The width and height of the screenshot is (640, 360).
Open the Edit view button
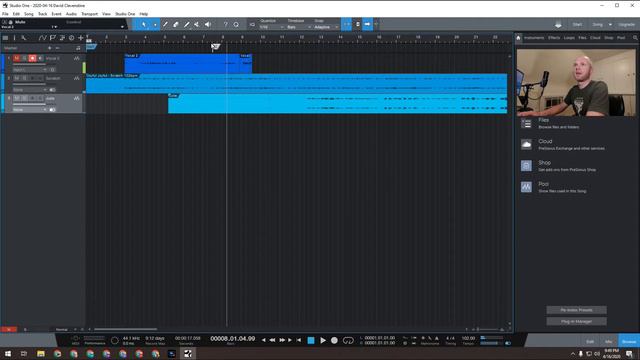tap(590, 342)
